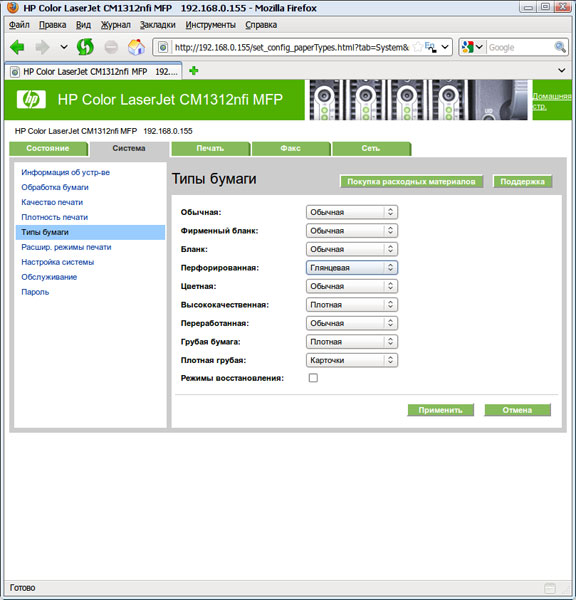The width and height of the screenshot is (576, 600).
Task: Open the Высококачественная dropdown
Action: click(352, 305)
